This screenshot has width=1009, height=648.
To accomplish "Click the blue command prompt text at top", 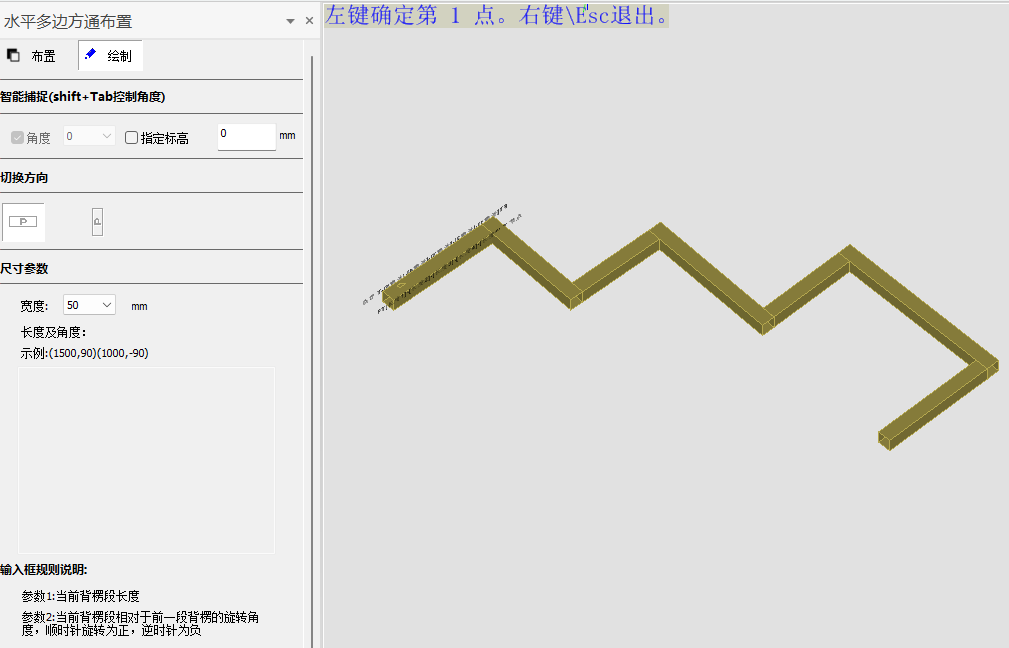I will click(x=497, y=16).
